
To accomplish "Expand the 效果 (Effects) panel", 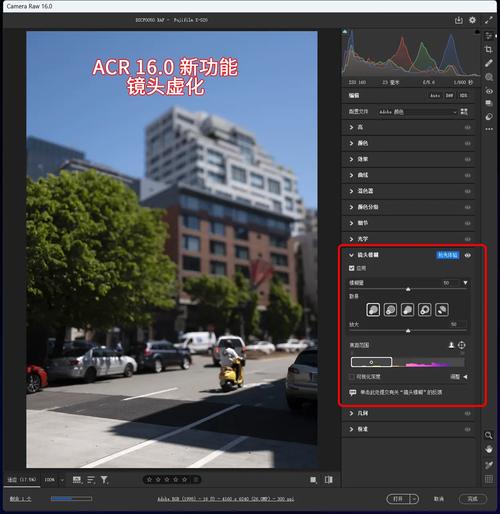I will [351, 159].
